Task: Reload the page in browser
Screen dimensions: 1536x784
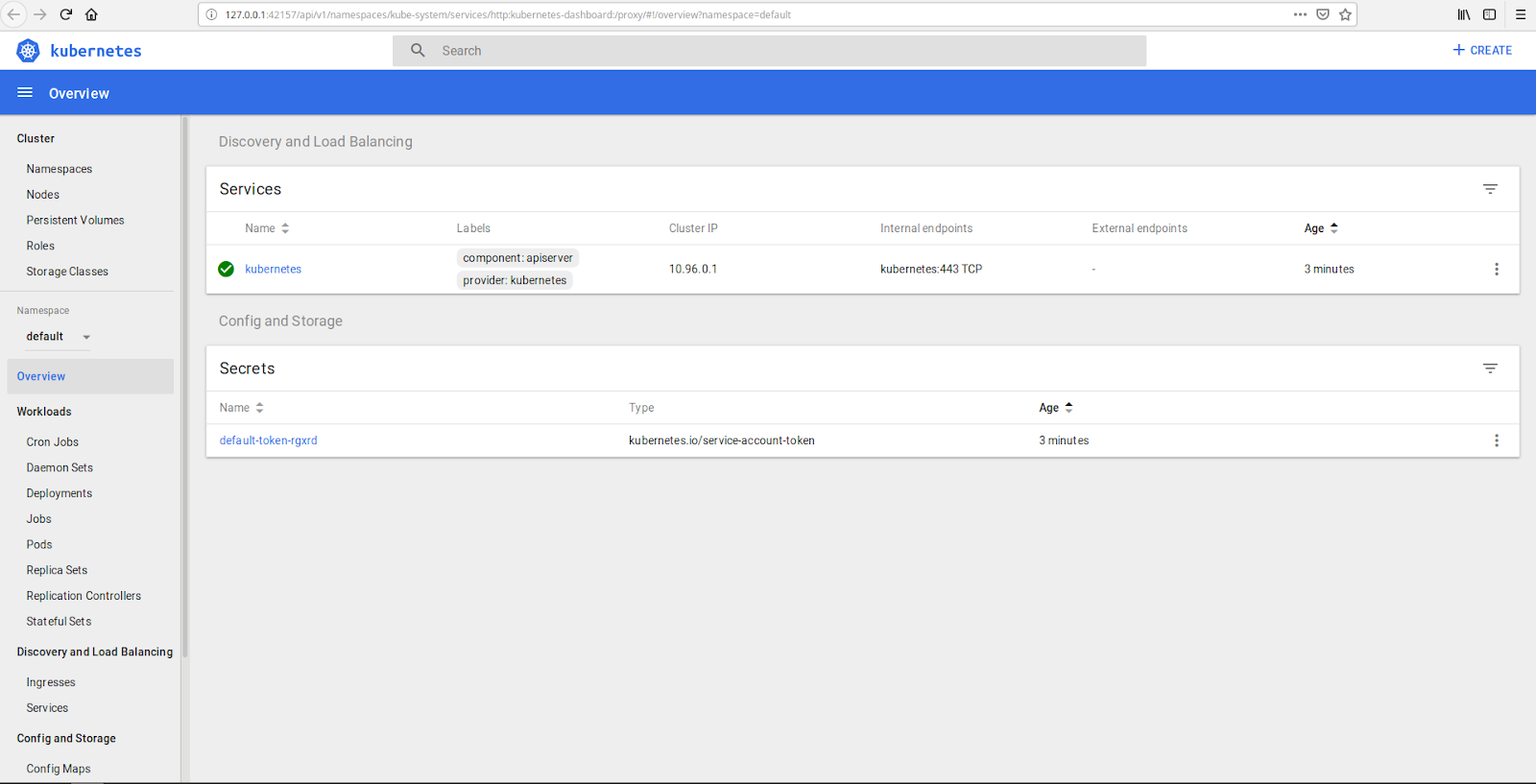Action: point(66,14)
